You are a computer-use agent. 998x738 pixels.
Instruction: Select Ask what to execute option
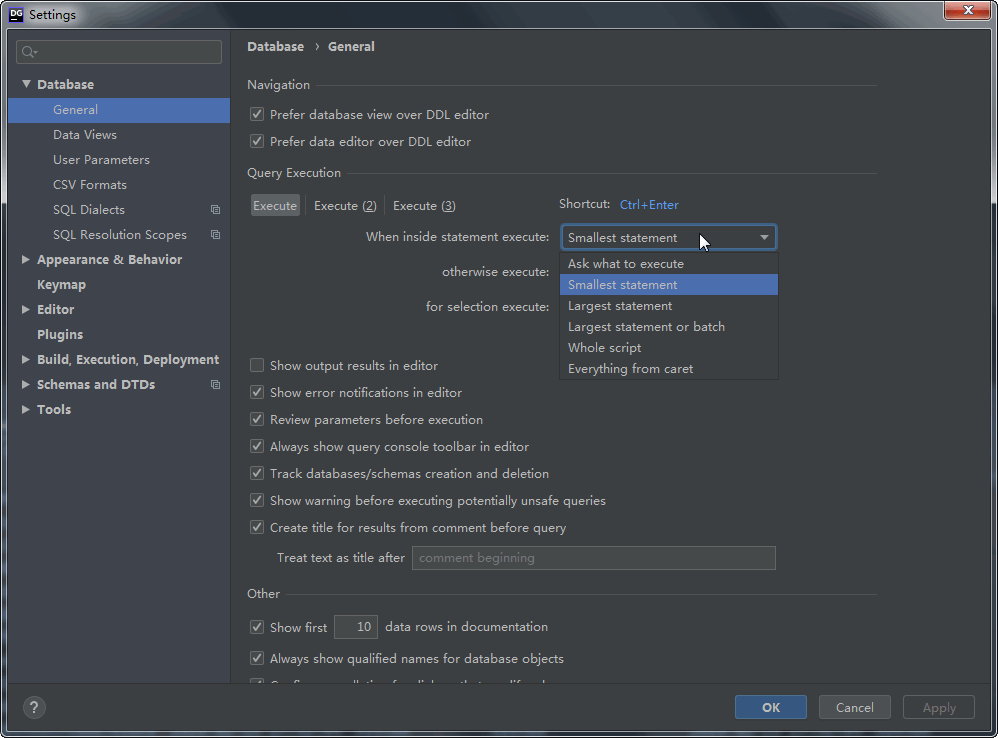tap(626, 264)
